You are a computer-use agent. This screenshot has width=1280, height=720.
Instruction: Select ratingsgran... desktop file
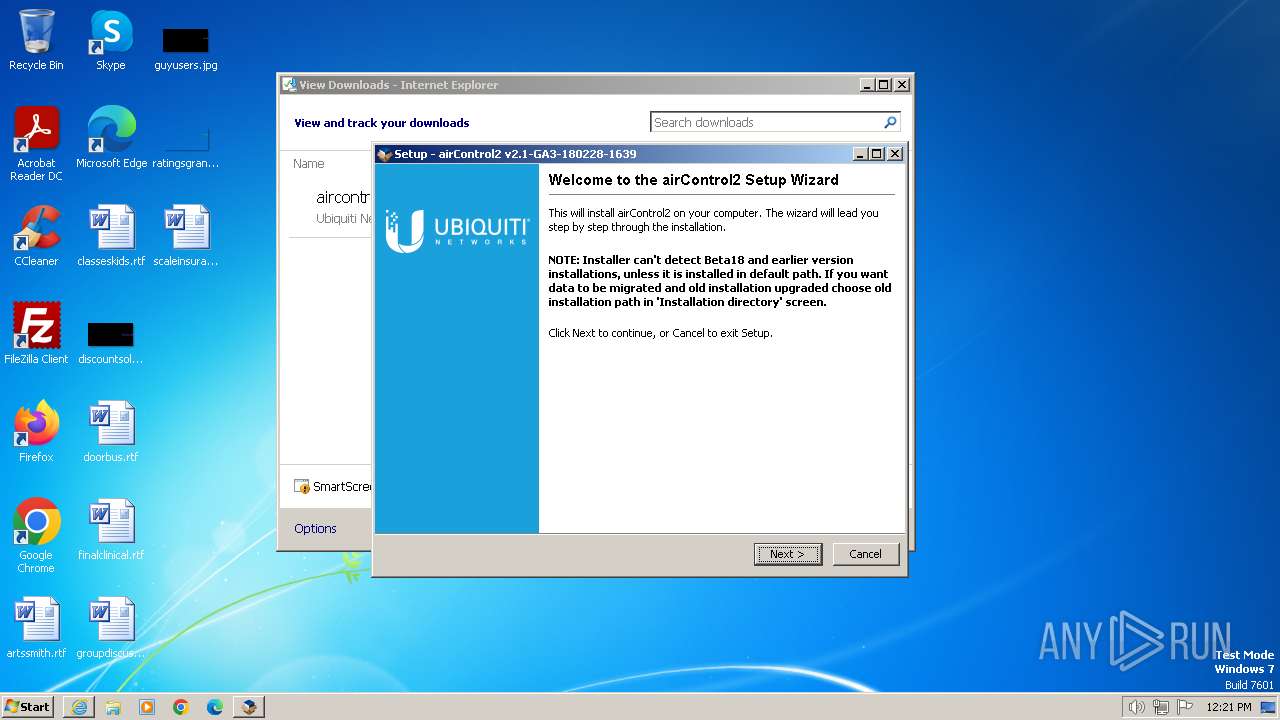pyautogui.click(x=186, y=146)
